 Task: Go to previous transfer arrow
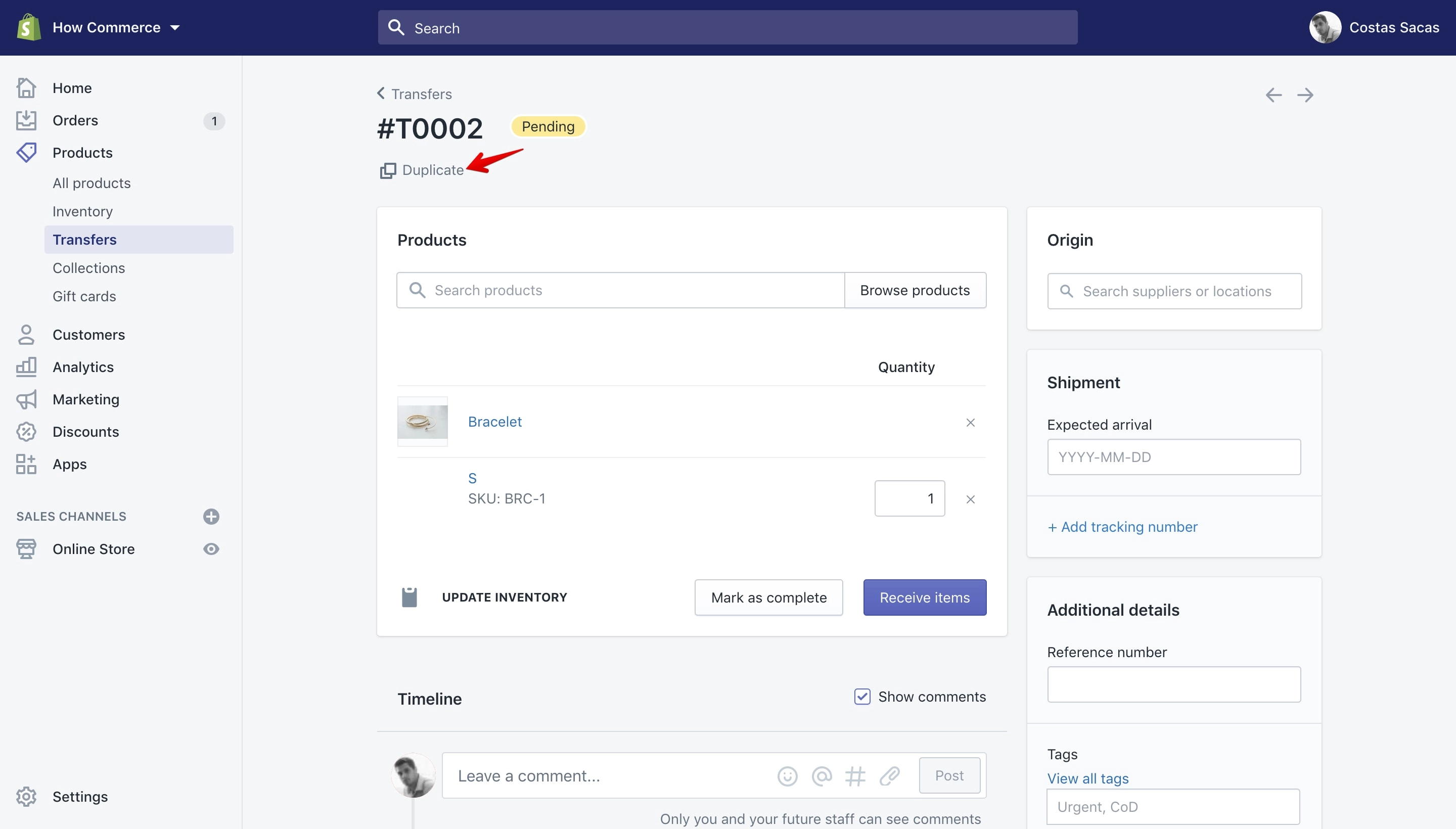click(1274, 95)
